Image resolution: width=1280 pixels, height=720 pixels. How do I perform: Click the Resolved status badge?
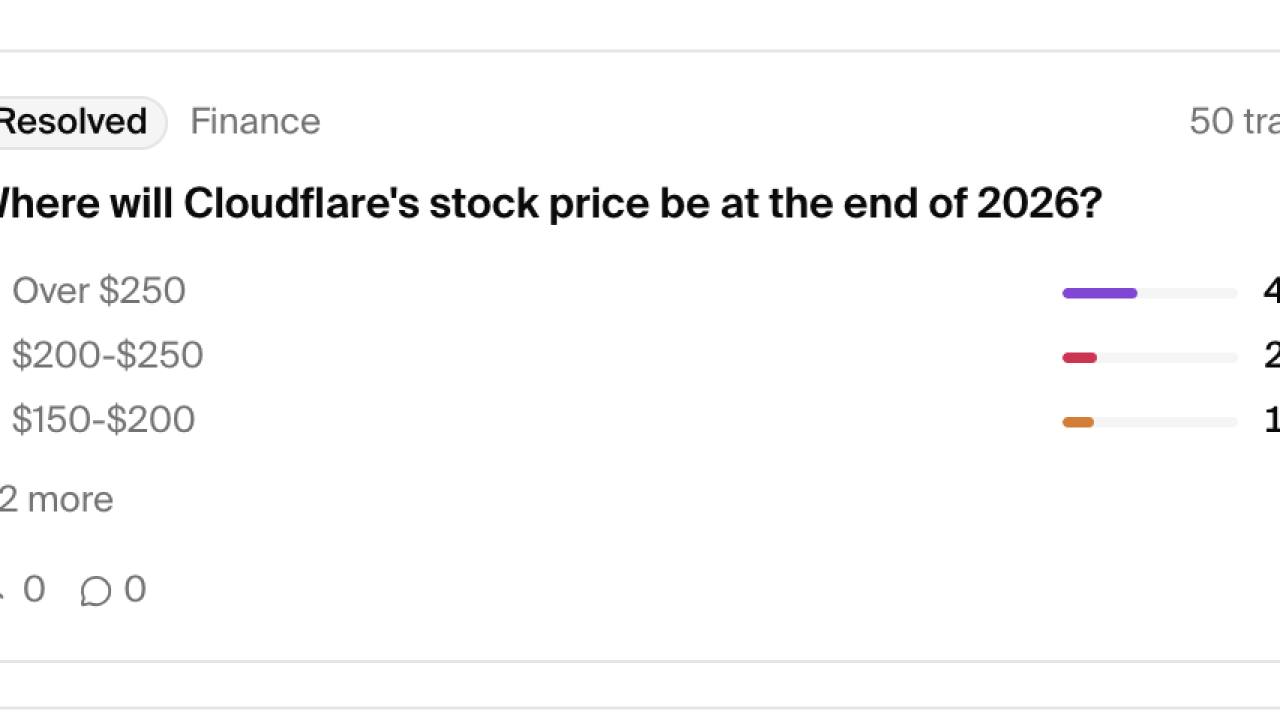coord(73,122)
